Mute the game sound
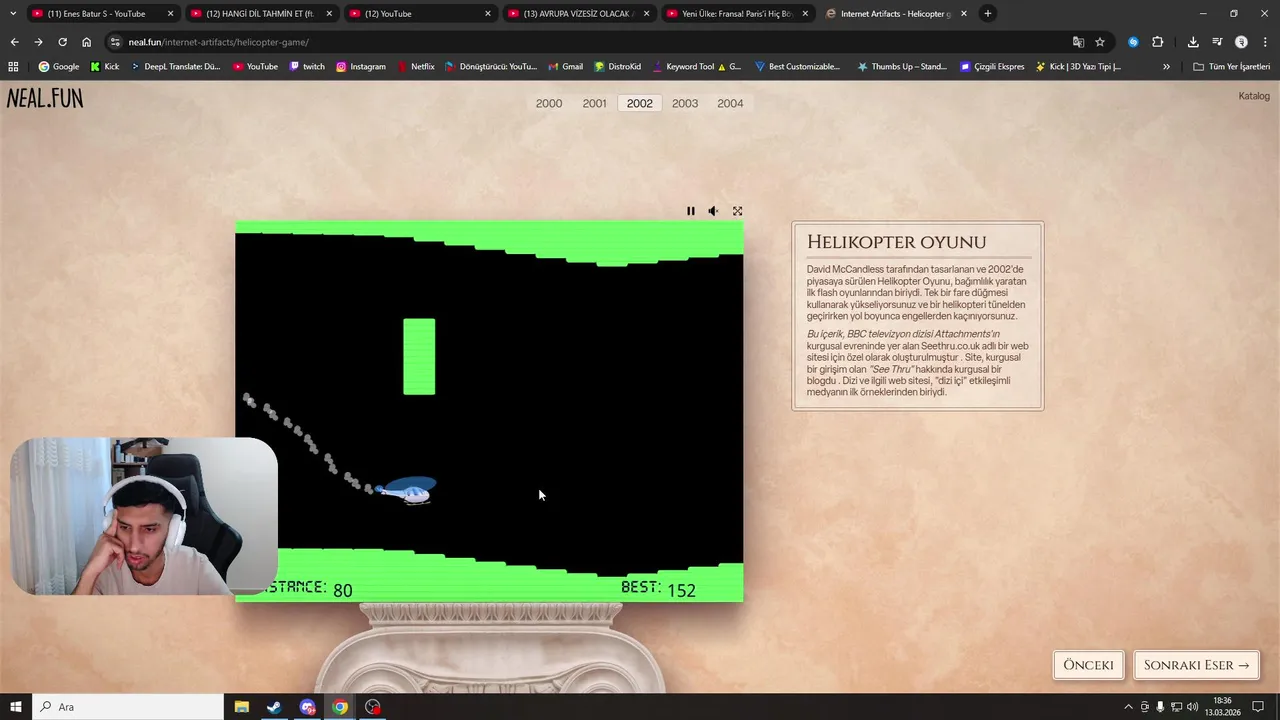This screenshot has height=720, width=1280. tap(713, 211)
